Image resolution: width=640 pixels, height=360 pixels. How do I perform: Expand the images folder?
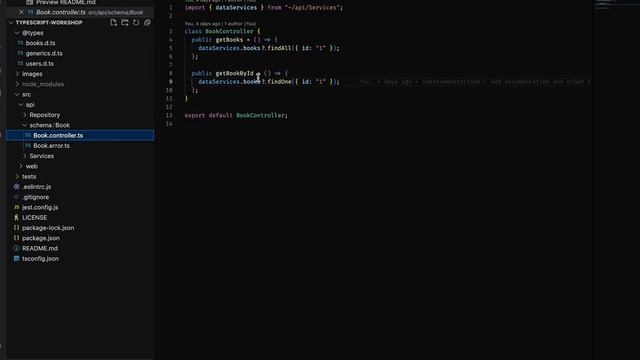(17, 74)
